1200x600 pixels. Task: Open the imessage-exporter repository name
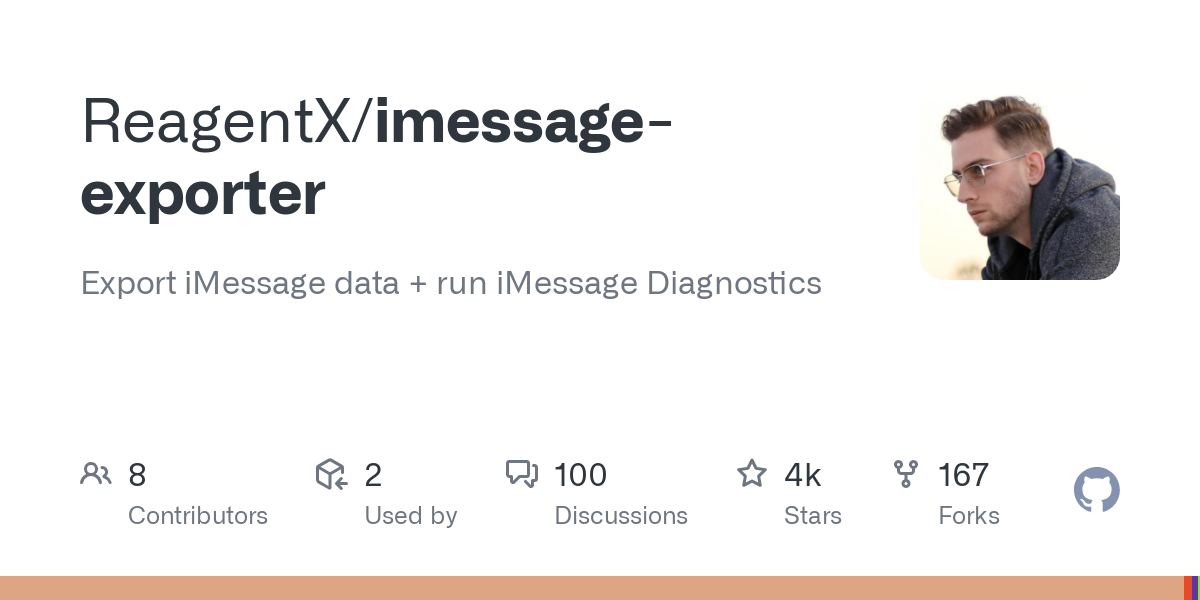point(375,158)
